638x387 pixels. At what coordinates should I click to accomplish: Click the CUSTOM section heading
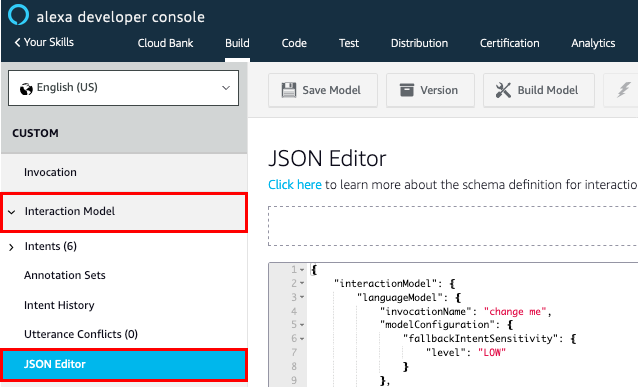(35, 133)
